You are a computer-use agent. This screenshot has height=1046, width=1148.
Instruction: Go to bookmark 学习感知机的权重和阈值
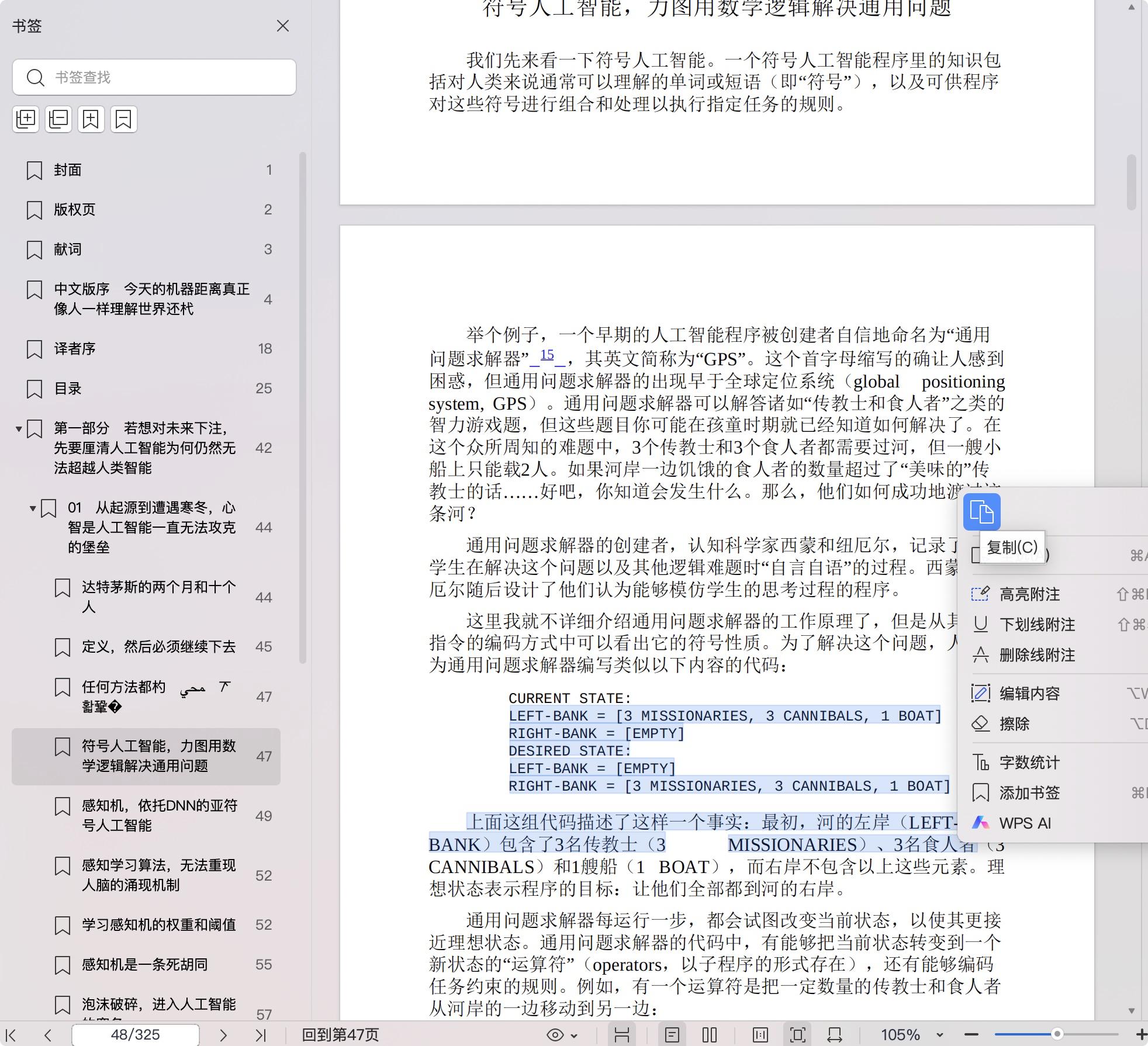coord(146,925)
